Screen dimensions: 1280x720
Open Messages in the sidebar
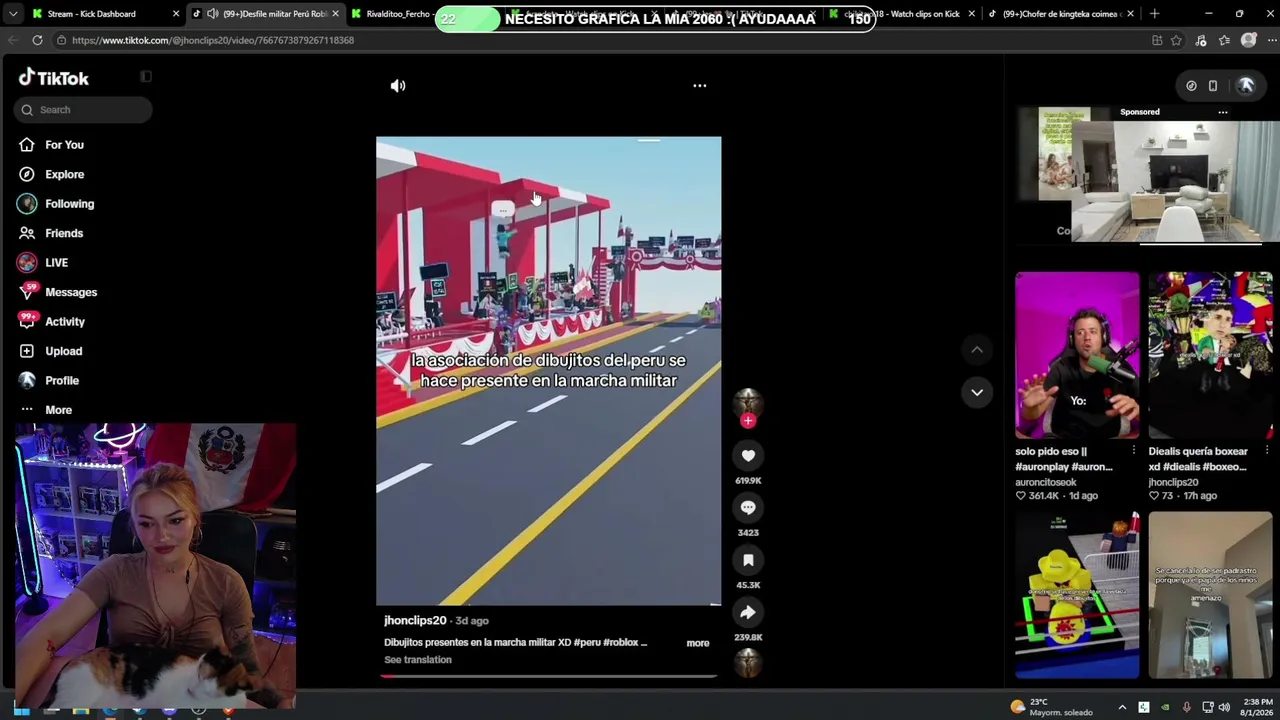pyautogui.click(x=70, y=292)
